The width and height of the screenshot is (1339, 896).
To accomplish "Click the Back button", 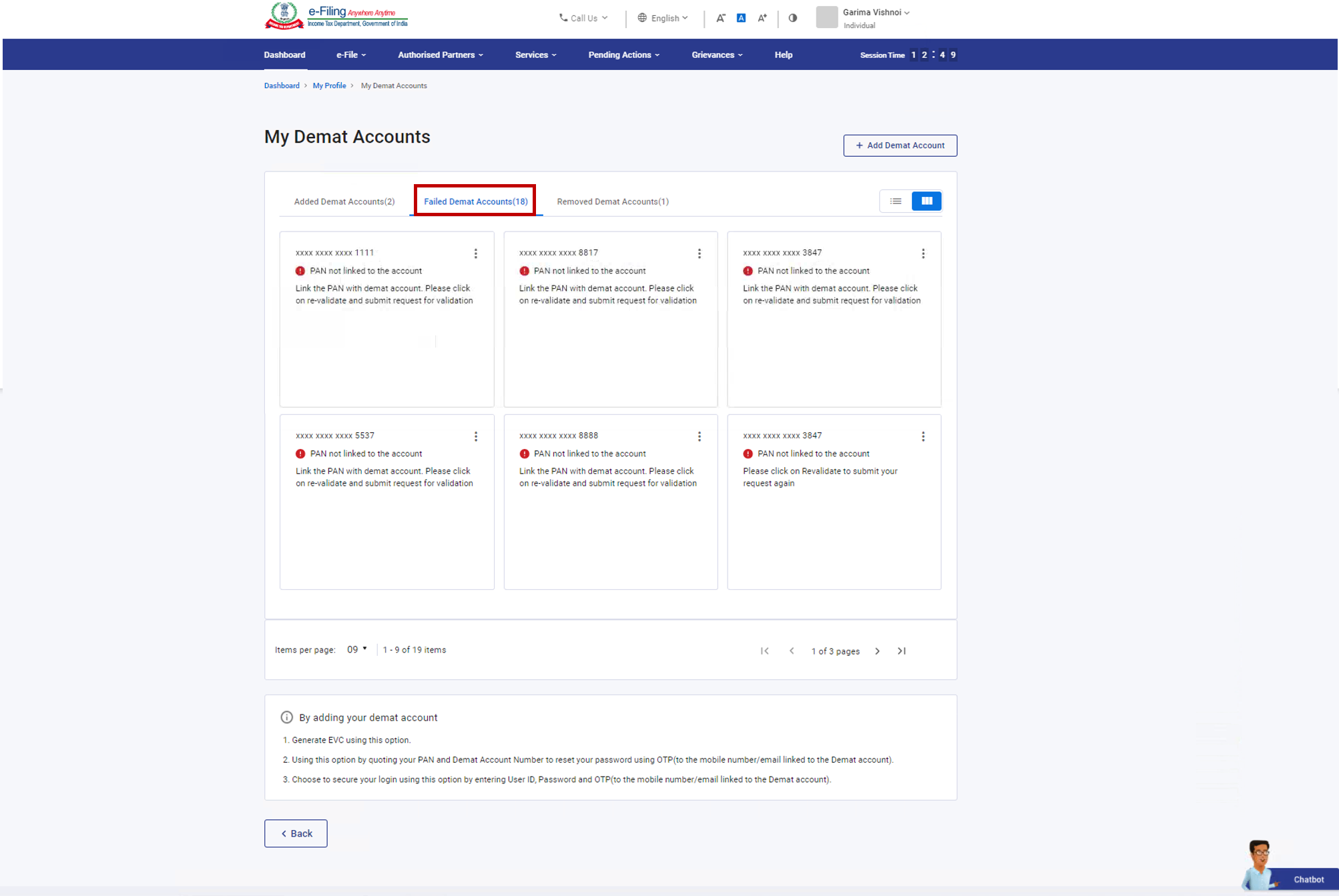I will point(295,832).
